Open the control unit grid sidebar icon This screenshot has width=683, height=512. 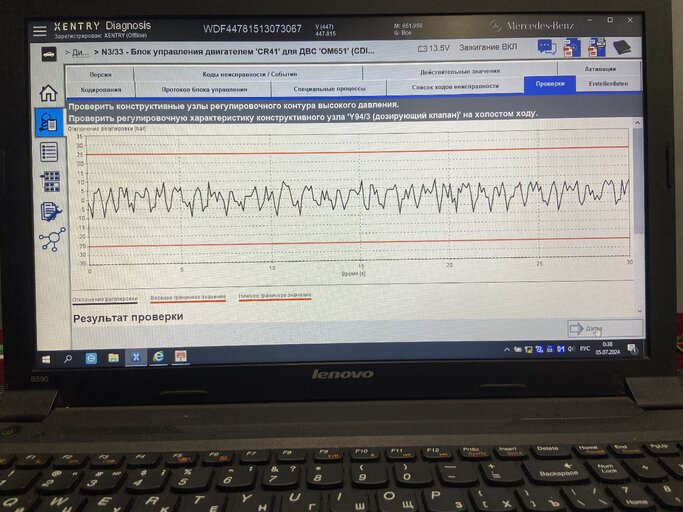pos(51,181)
